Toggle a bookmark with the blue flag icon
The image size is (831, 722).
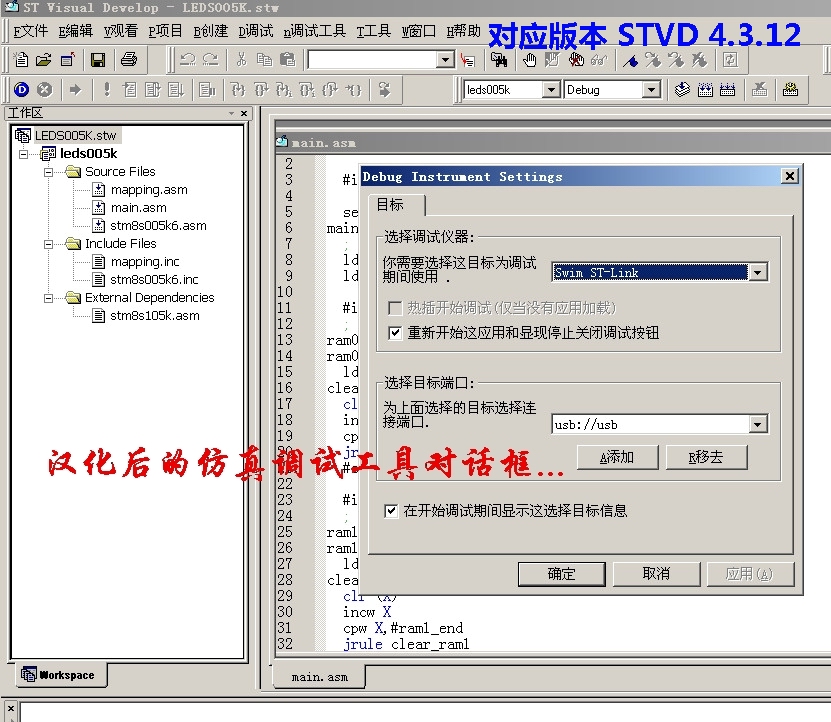click(x=630, y=60)
